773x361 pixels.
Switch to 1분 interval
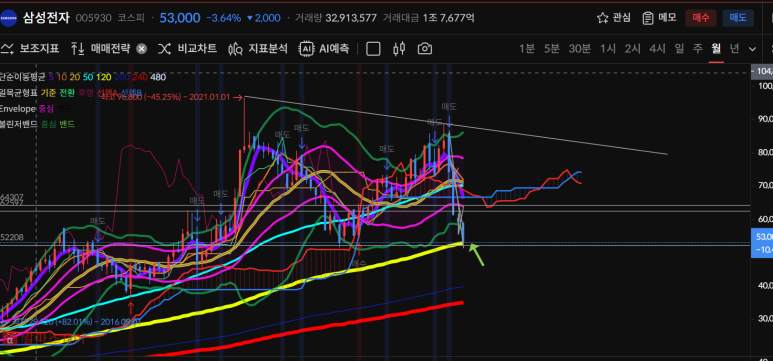[527, 48]
